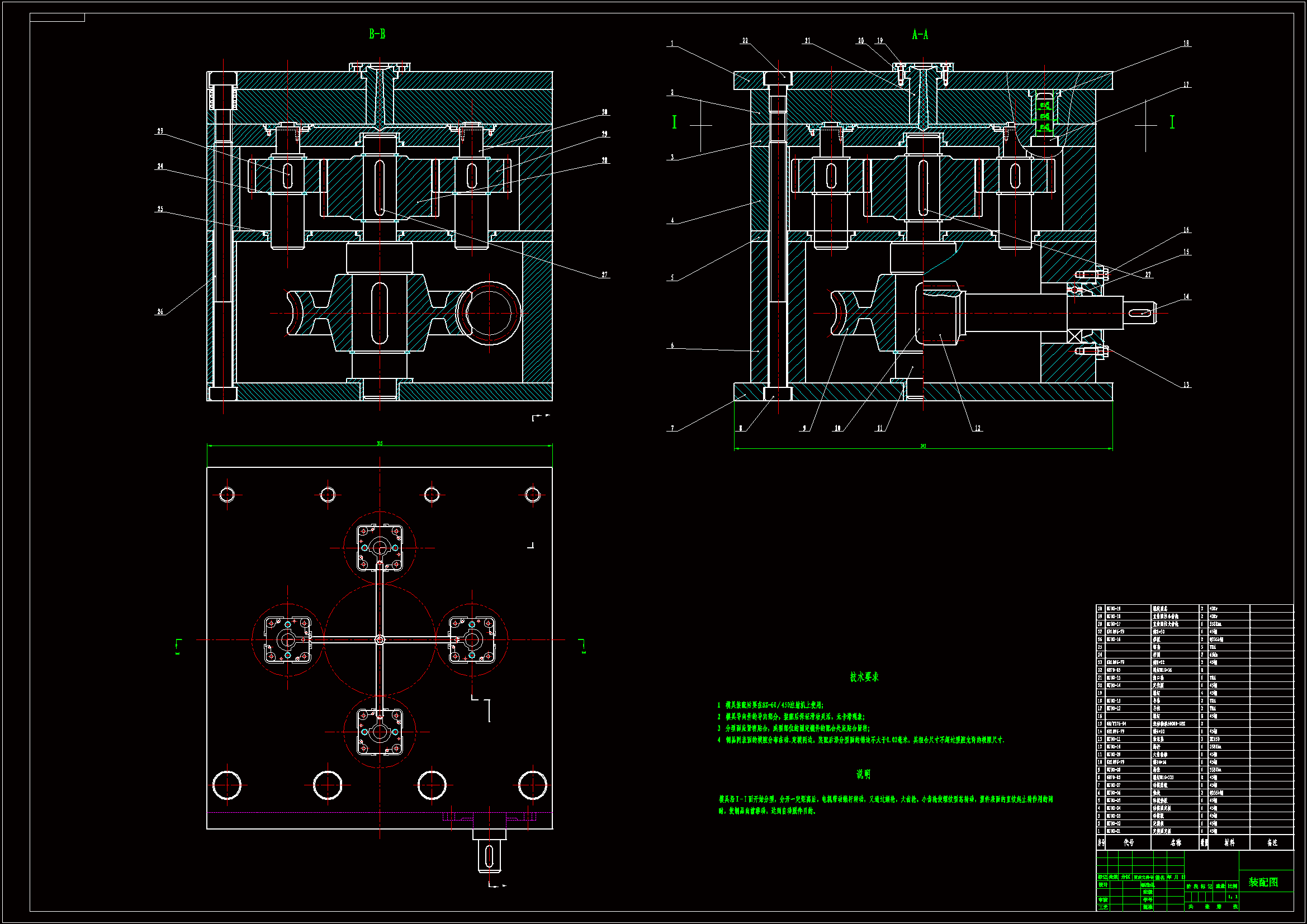Click the A-A section view title

coord(920,35)
